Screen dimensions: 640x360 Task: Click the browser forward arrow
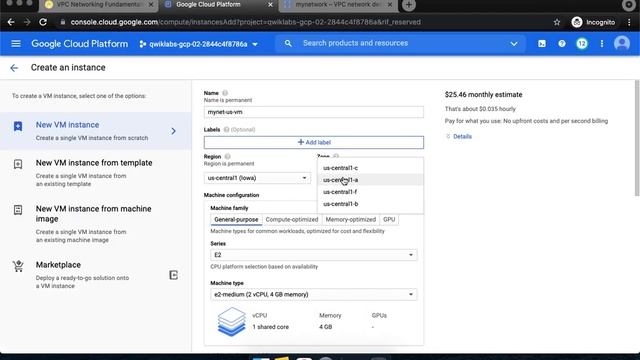click(x=27, y=22)
